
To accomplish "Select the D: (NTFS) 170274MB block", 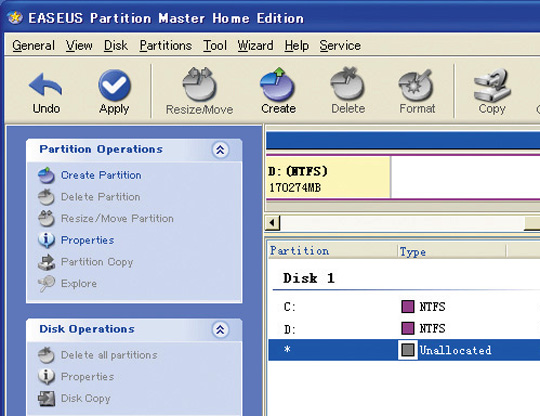I will [x=328, y=177].
